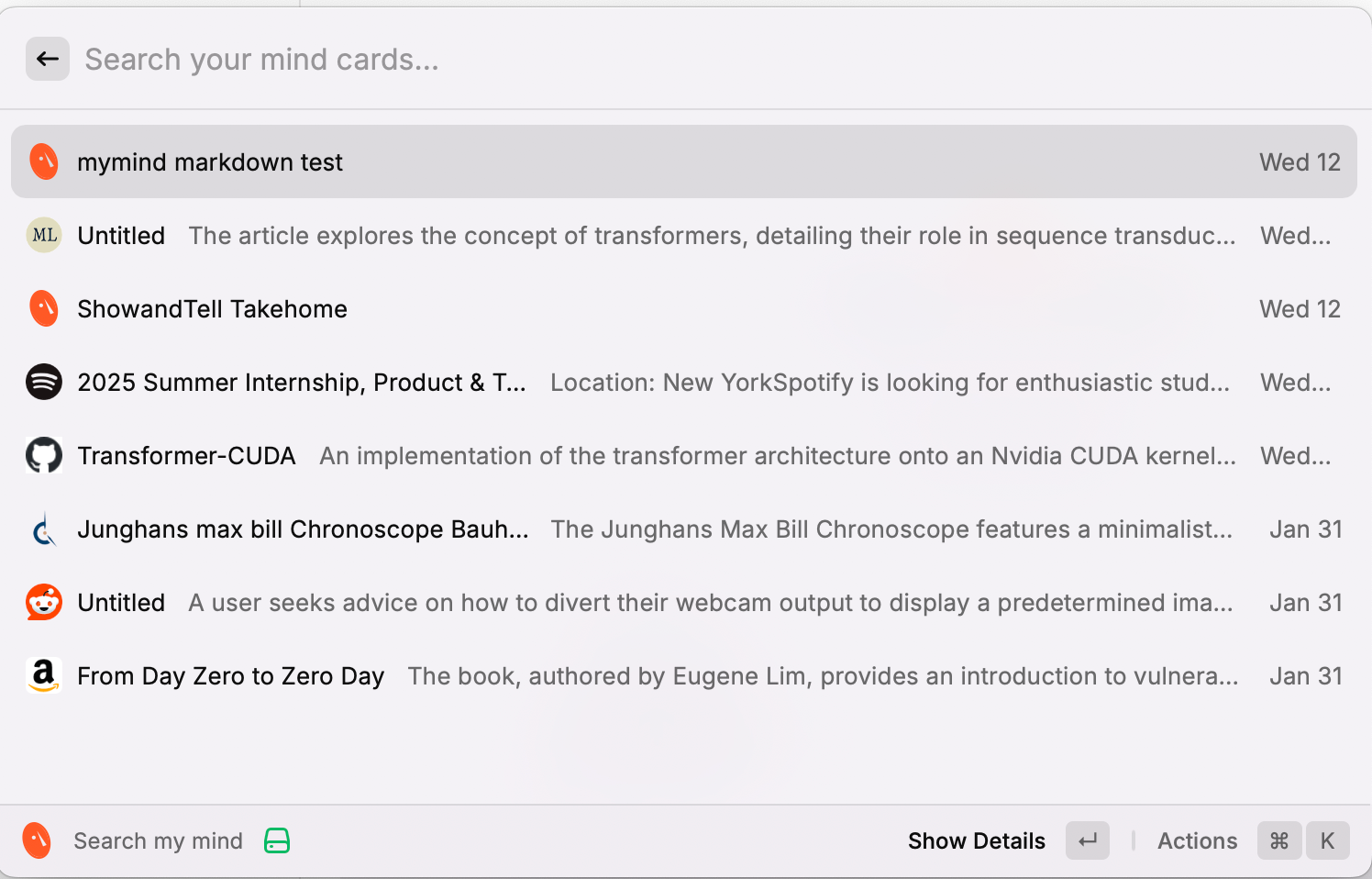Select the ML article icon on the transformers entry
1372x879 pixels.
[43, 235]
